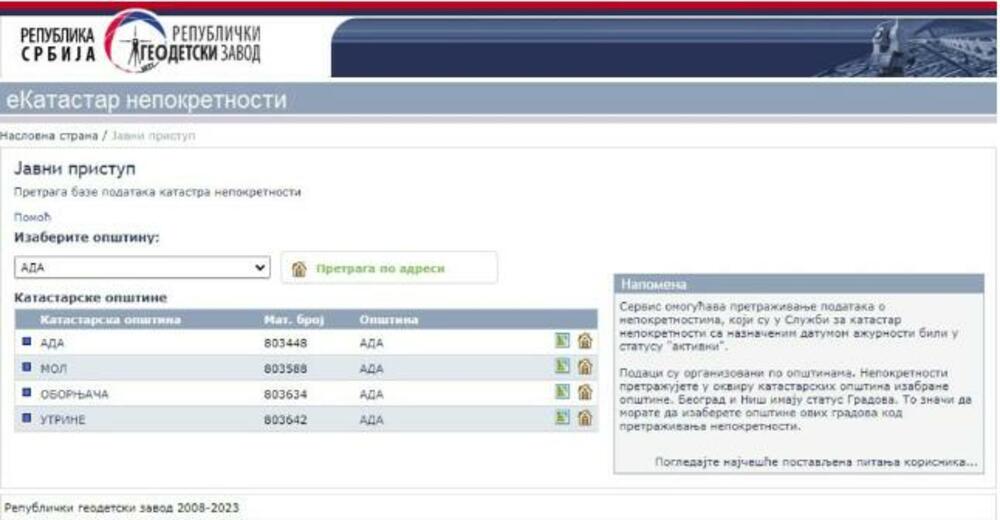Select cadastral municipality АДА
Viewport: 1000px width, 520px height.
[52, 343]
